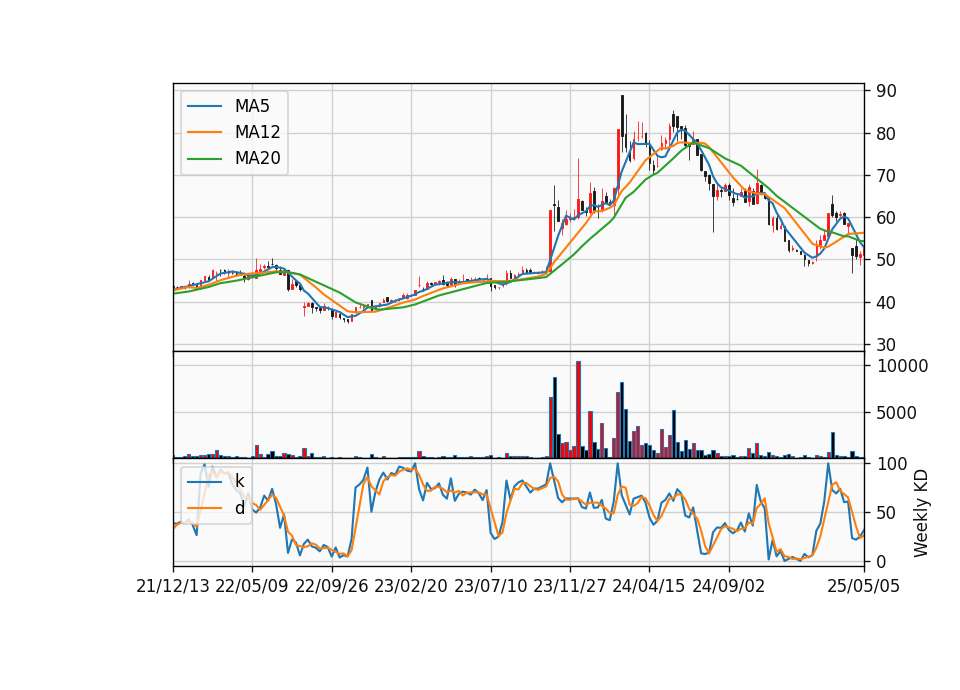Click the 30 price axis label
This screenshot has height=690, width=960.
(x=886, y=345)
